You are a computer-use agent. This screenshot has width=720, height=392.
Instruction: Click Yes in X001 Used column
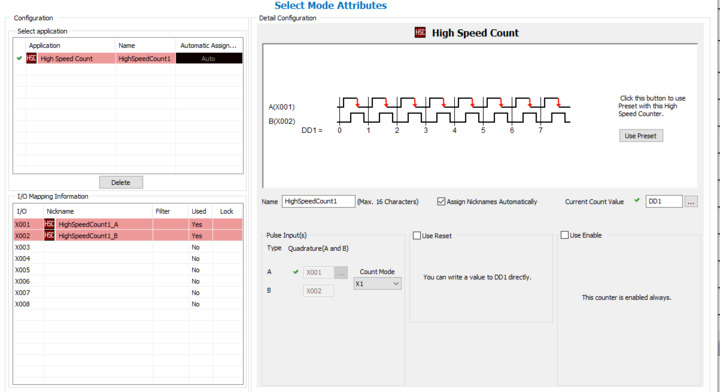[197, 224]
